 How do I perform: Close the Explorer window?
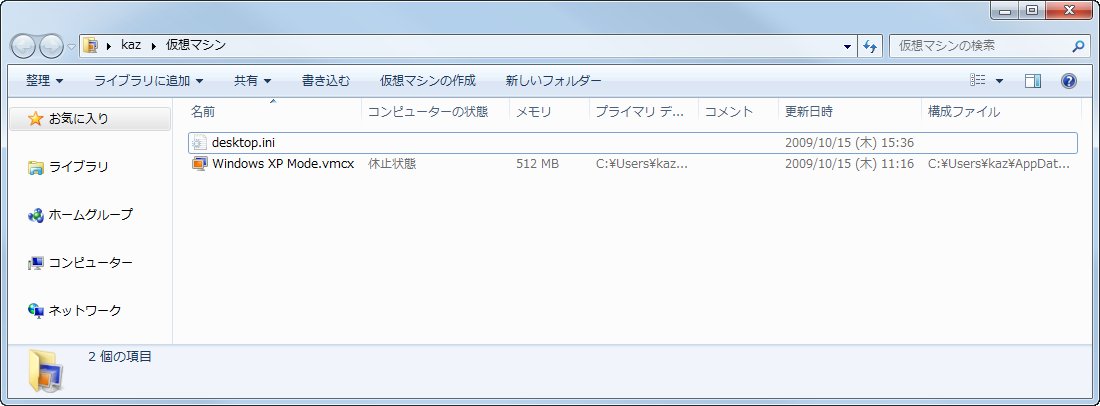pos(1068,10)
